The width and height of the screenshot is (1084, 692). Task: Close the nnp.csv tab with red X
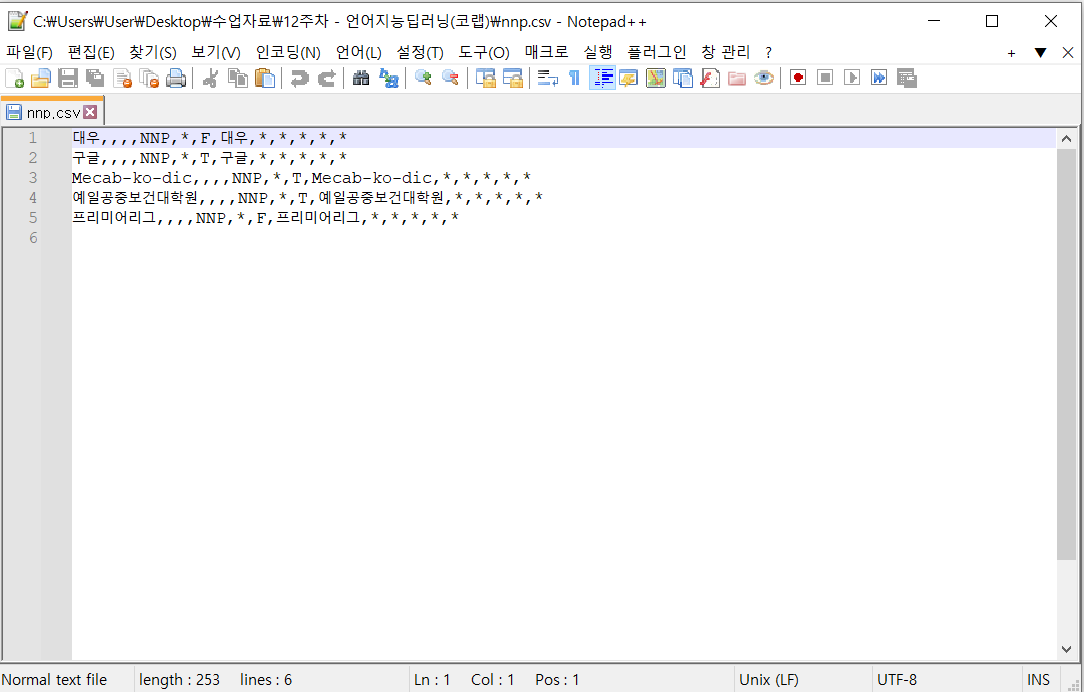(x=91, y=112)
